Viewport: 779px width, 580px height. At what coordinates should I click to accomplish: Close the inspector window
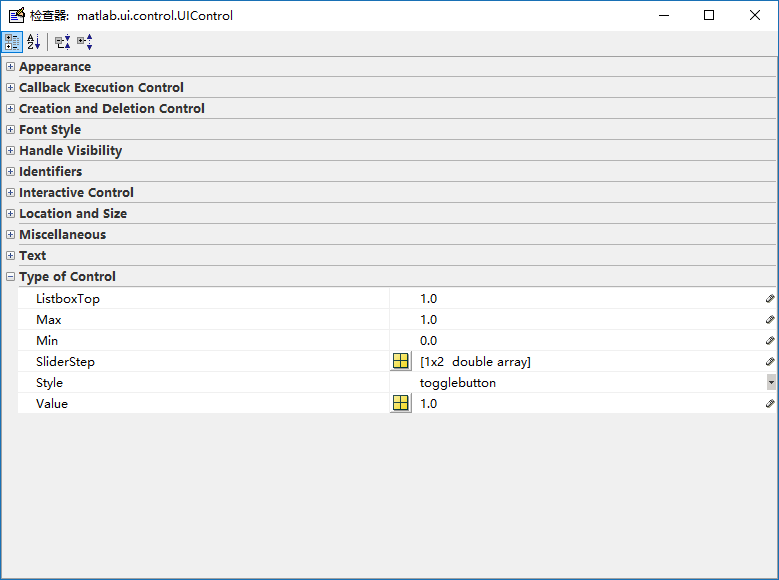755,15
